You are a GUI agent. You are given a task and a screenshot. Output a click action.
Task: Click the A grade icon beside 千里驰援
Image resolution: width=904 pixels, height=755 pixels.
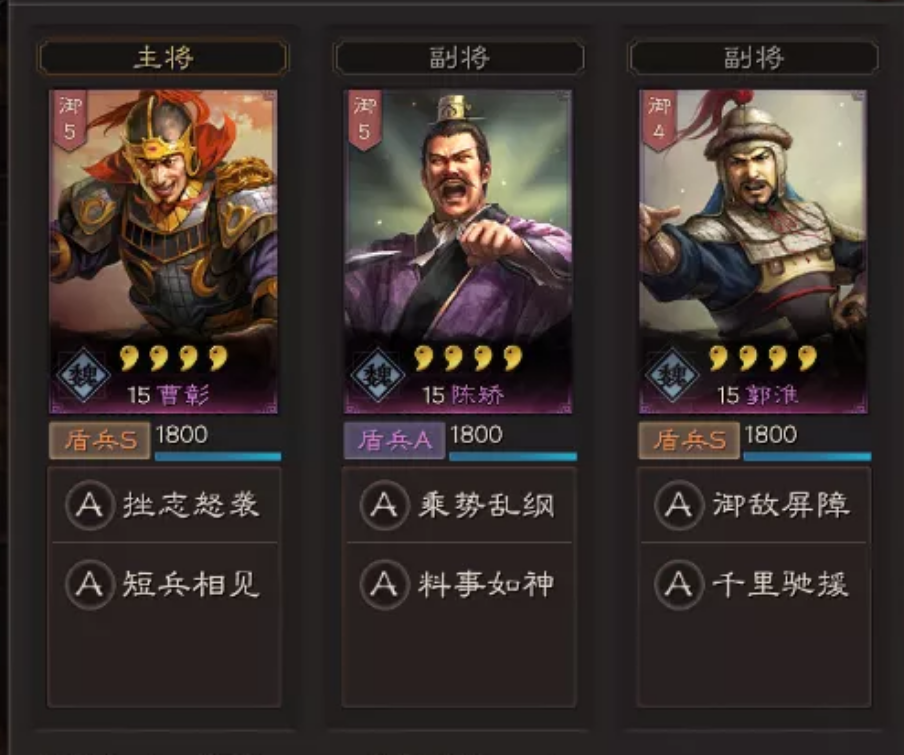pyautogui.click(x=679, y=584)
